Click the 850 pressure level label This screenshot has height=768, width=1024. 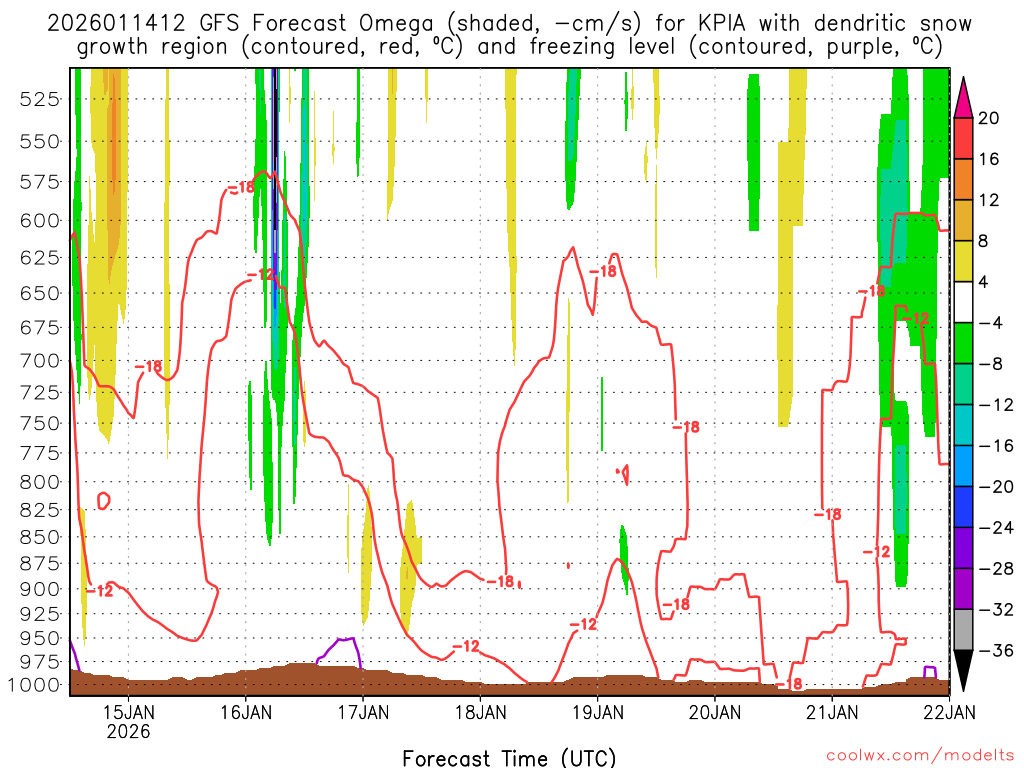40,537
